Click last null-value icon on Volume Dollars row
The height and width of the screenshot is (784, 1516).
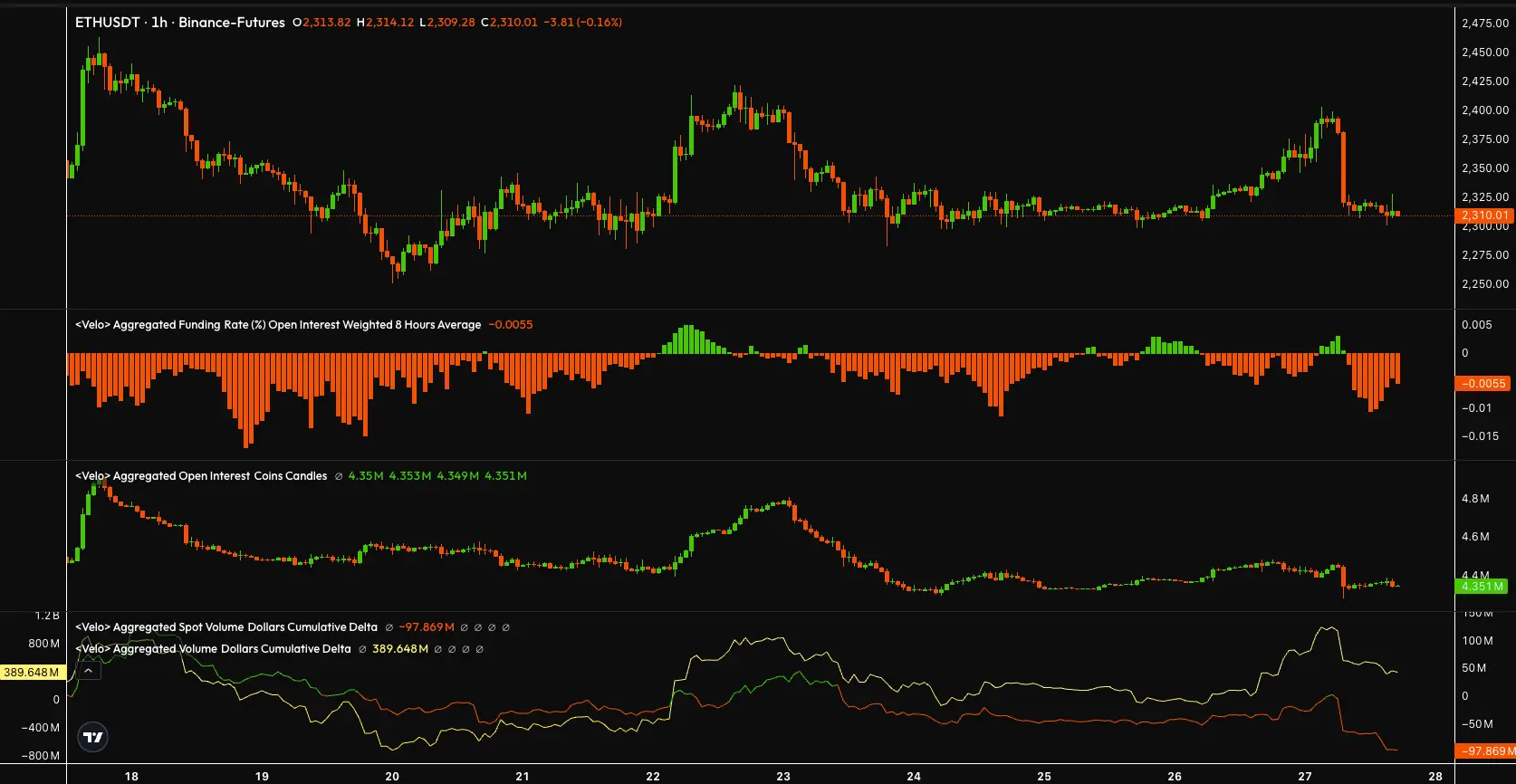pos(480,649)
